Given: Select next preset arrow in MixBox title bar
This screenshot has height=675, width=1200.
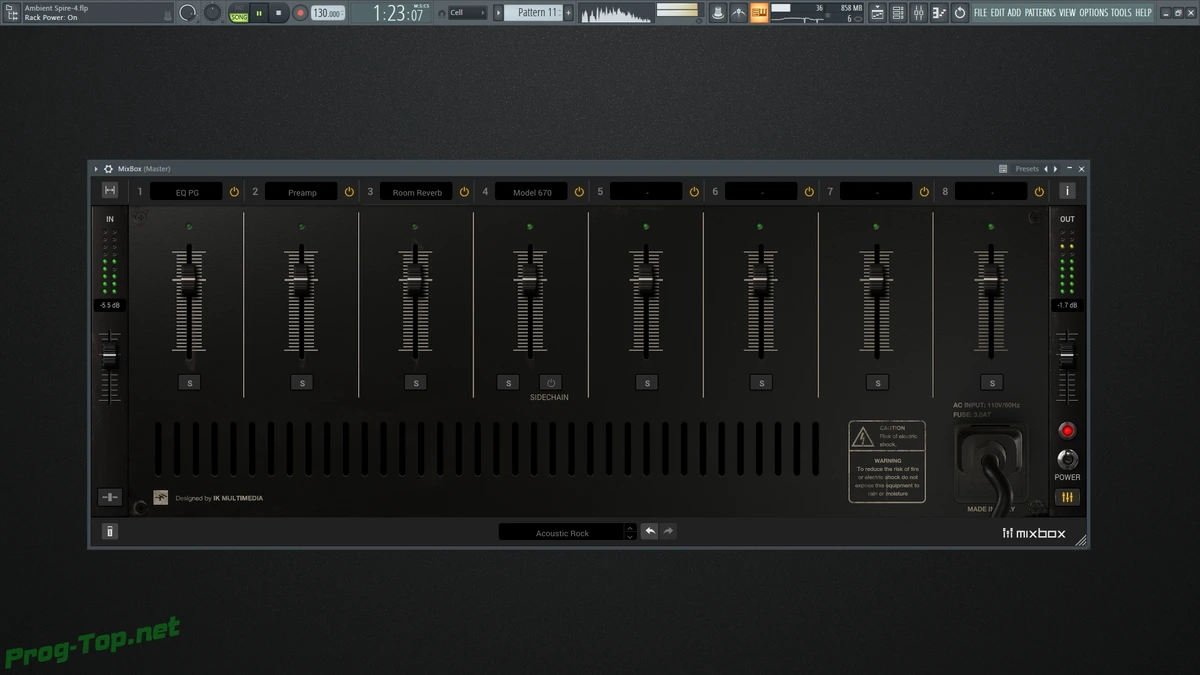Looking at the screenshot, I should click(1055, 169).
